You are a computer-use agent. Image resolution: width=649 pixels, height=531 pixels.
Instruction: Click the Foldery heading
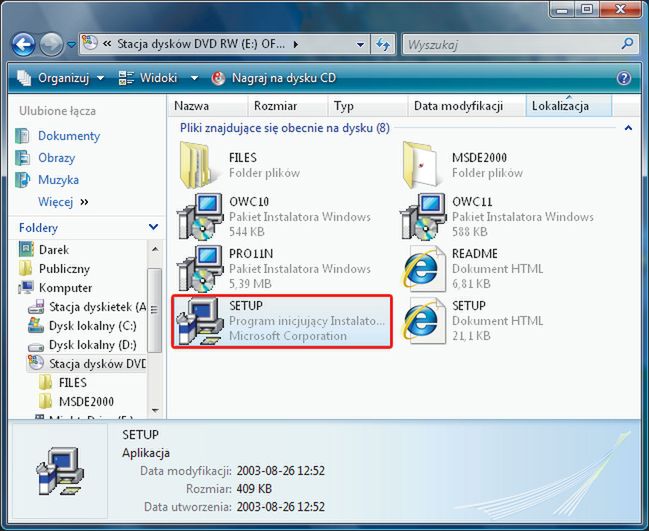[38, 228]
